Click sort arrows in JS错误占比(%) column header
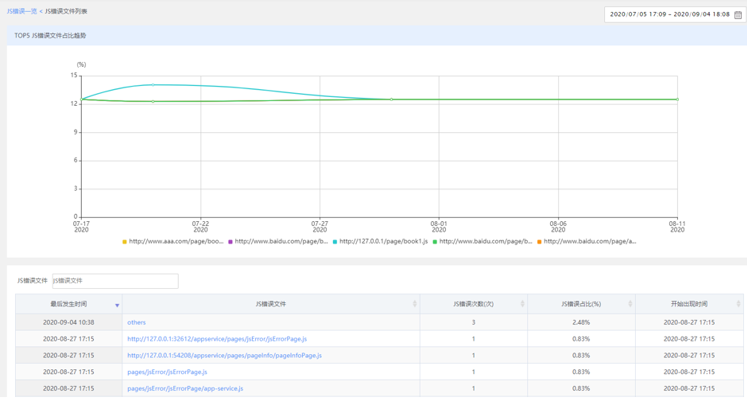This screenshot has width=747, height=399. pyautogui.click(x=630, y=304)
